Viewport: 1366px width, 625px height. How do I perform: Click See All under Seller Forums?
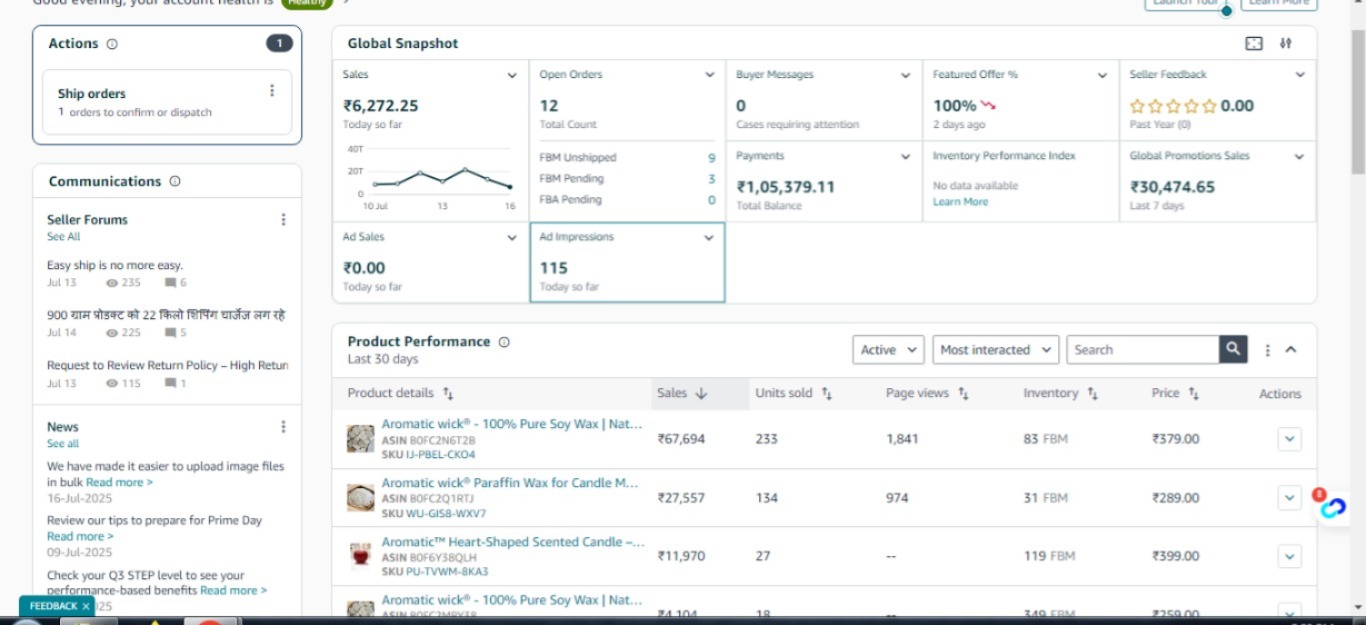63,237
